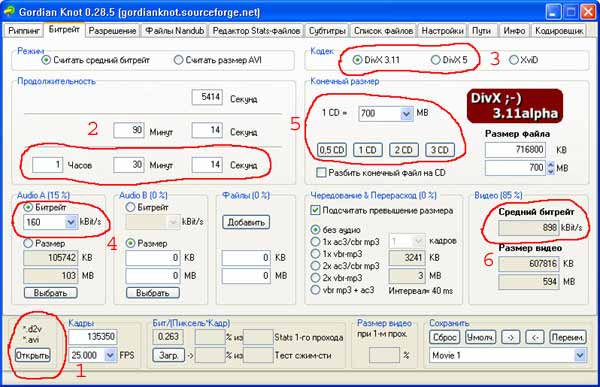Viewport: 600px width, 387px height.
Task: Click the 2 CD size button
Action: [404, 150]
